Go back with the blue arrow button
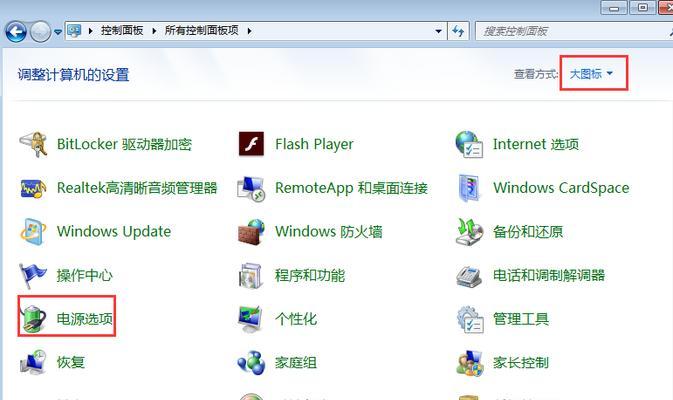The height and width of the screenshot is (400, 673). pos(16,31)
